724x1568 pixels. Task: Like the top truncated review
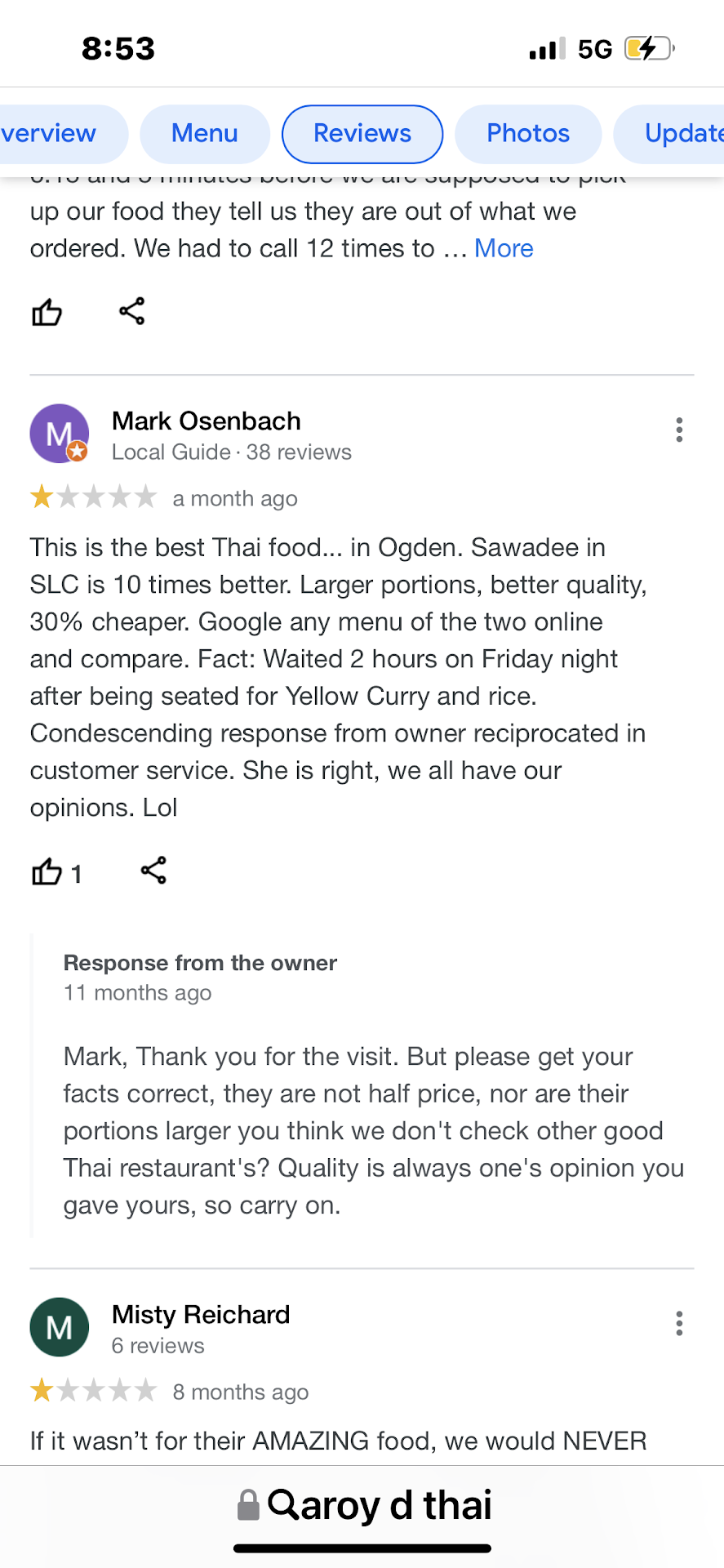[47, 312]
